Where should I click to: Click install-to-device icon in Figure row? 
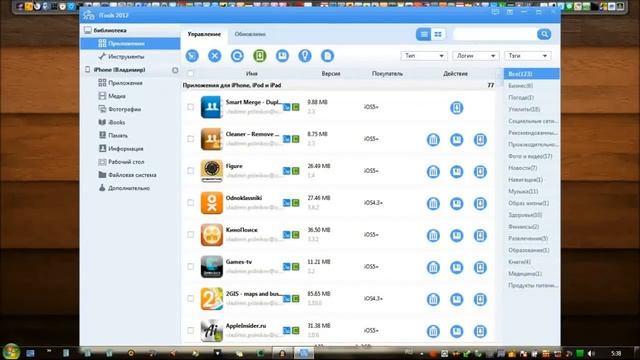point(480,171)
